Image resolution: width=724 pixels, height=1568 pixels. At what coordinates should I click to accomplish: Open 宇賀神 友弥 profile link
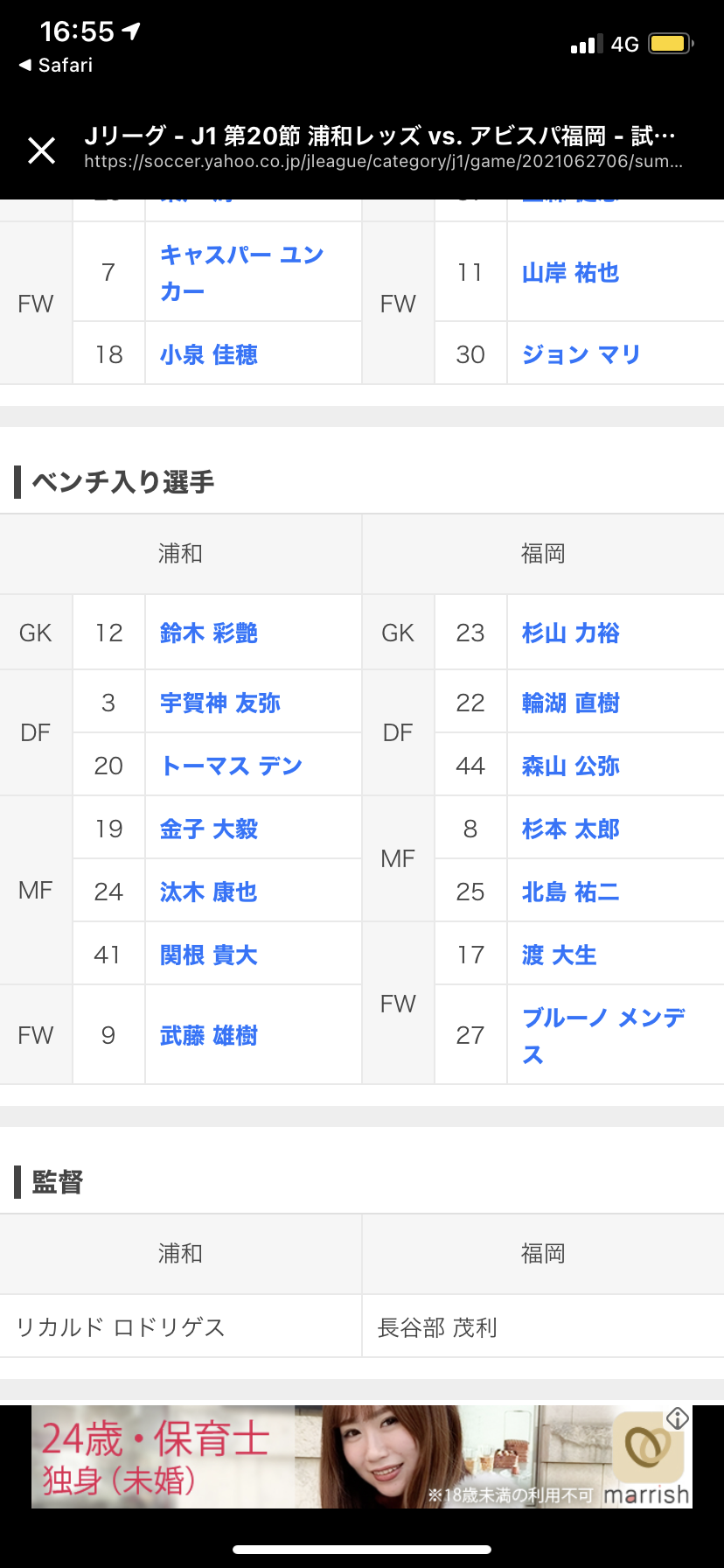pyautogui.click(x=220, y=703)
